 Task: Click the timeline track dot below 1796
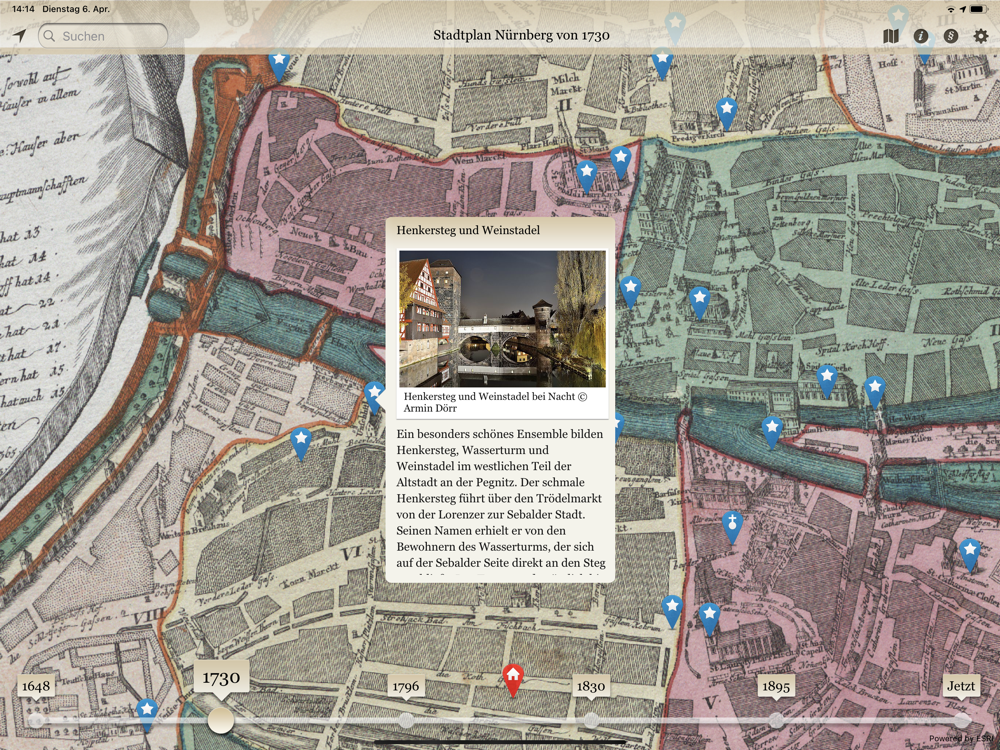(406, 721)
